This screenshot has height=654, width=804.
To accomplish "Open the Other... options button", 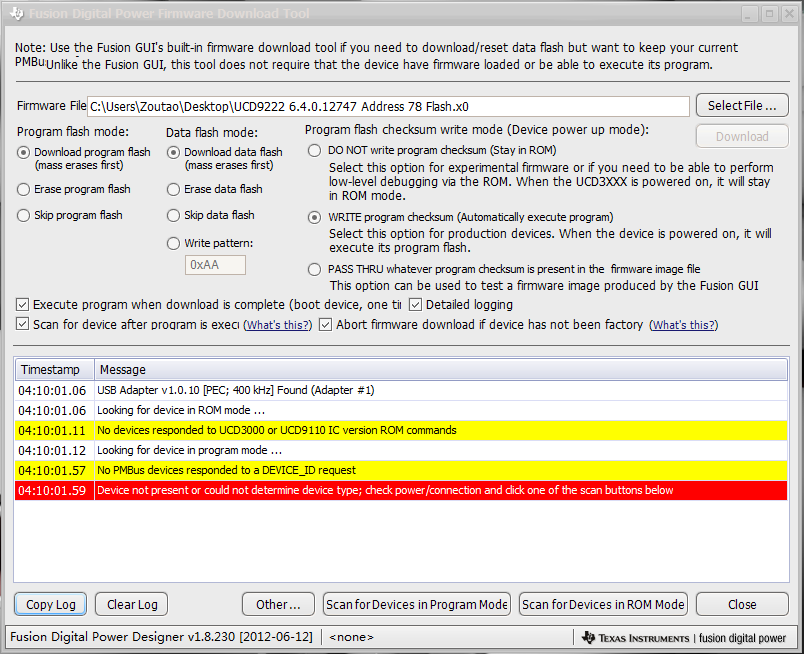I will point(278,605).
